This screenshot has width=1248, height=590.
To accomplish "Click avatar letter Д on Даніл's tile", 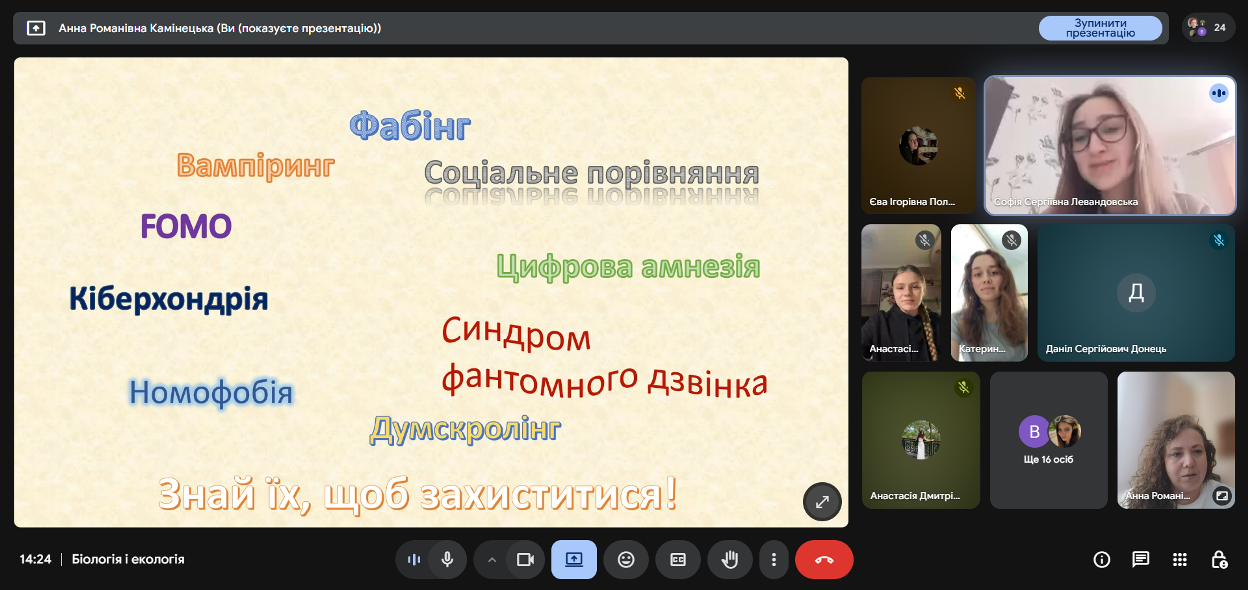I will click(1136, 292).
